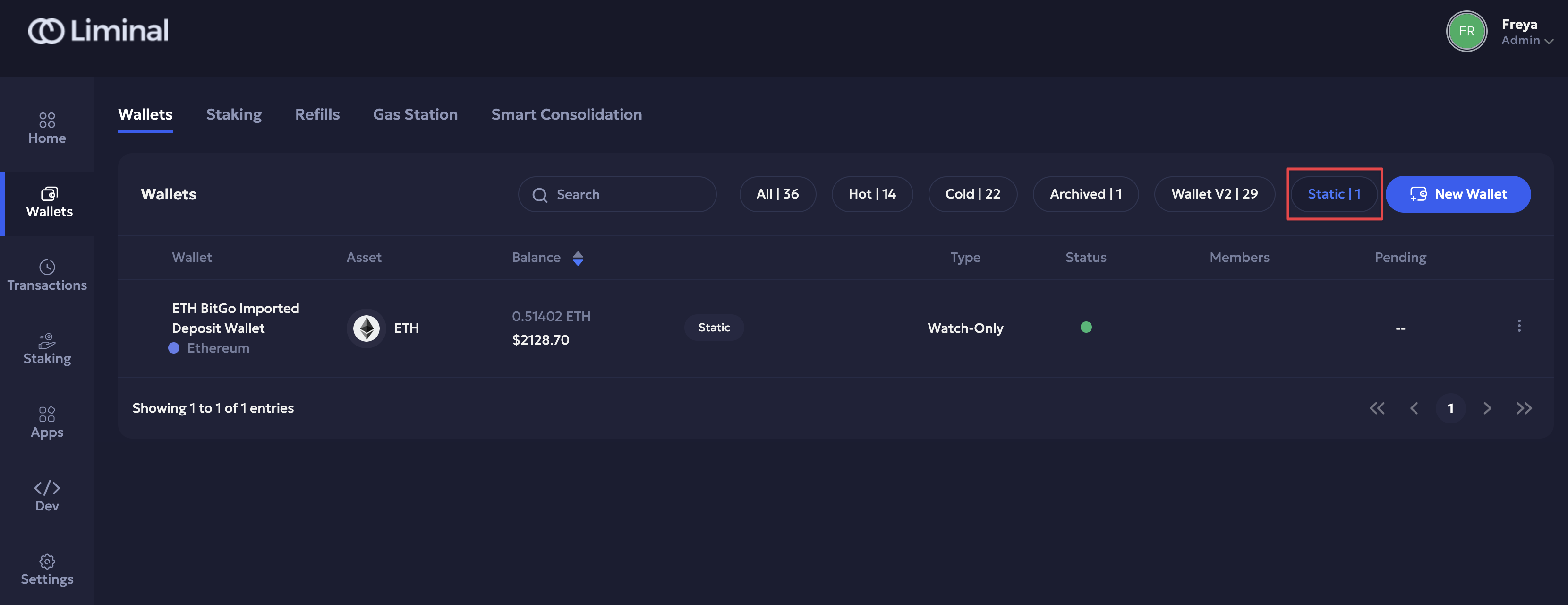The width and height of the screenshot is (1568, 605).
Task: Open the Dev code section
Action: coord(47,496)
